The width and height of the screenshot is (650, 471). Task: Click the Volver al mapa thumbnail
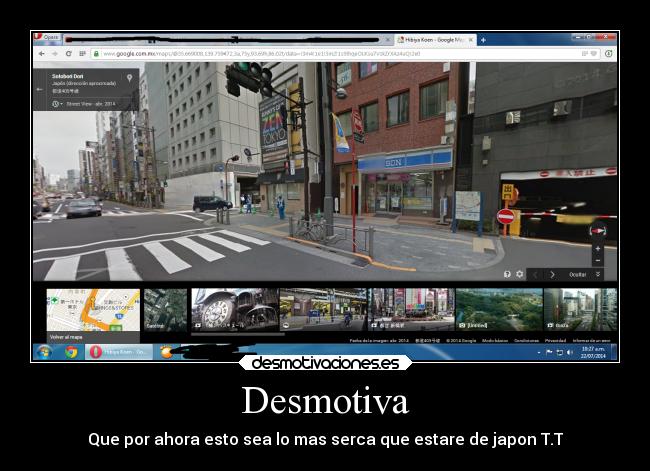[x=92, y=311]
